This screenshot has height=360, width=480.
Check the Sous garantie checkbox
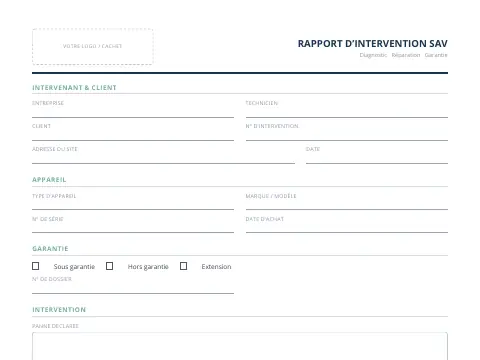click(36, 266)
